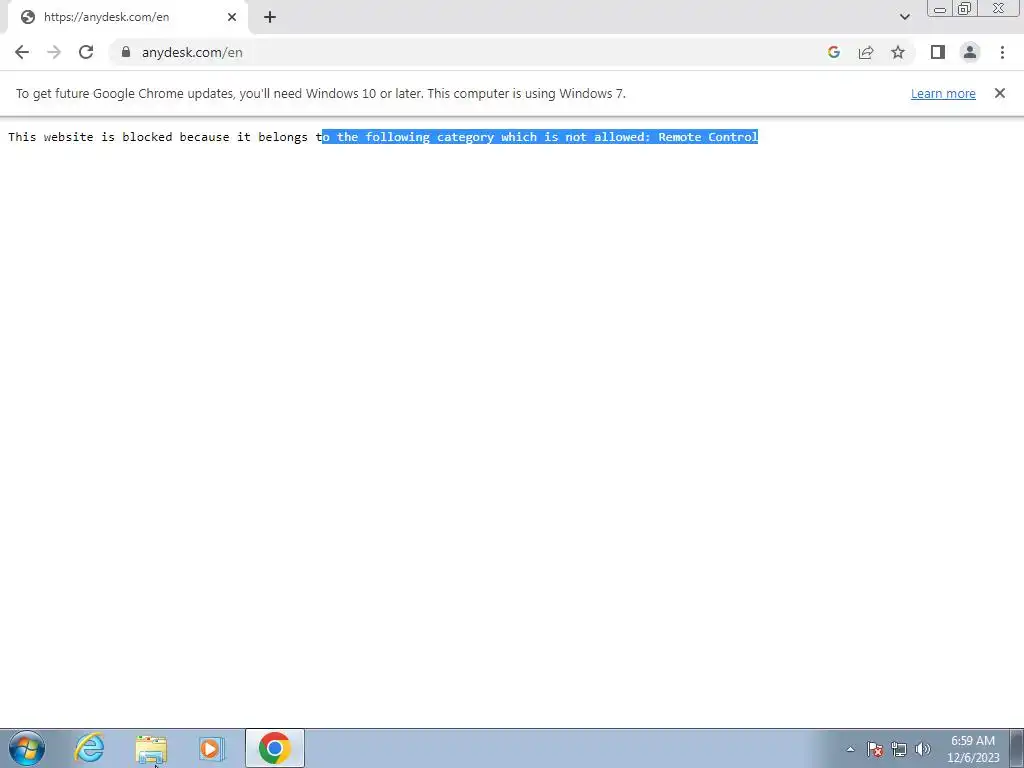Restore down the Chrome window
This screenshot has height=768, width=1024.
(x=964, y=8)
